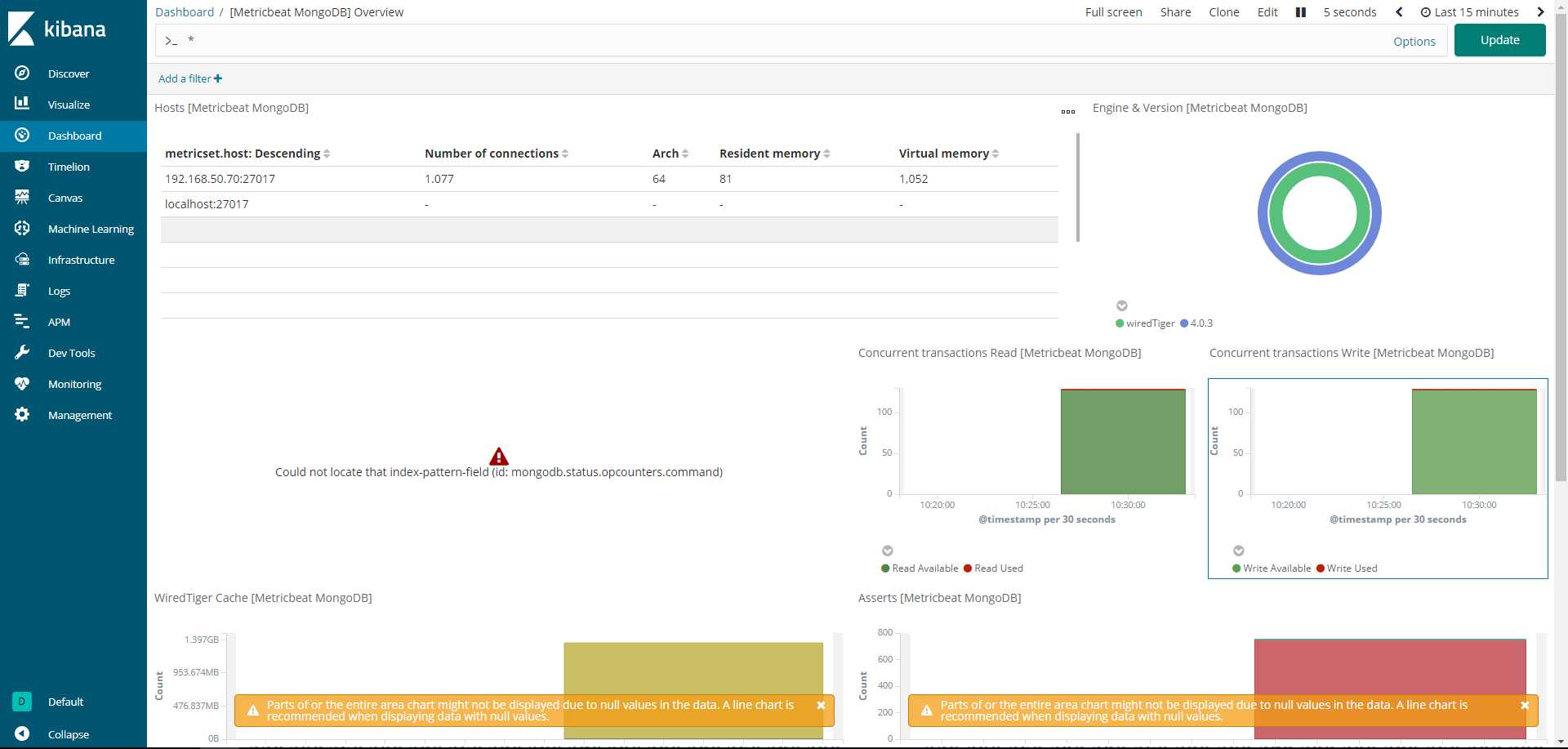Toggle Read Available legend entry
The height and width of the screenshot is (749, 1568).
[920, 568]
